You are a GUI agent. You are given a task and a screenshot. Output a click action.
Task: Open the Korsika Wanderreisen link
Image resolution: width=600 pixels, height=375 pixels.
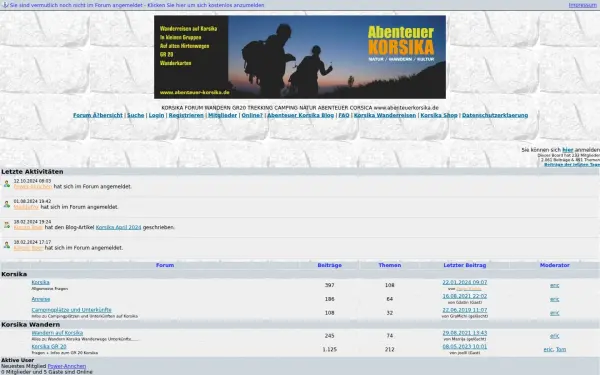[385, 115]
